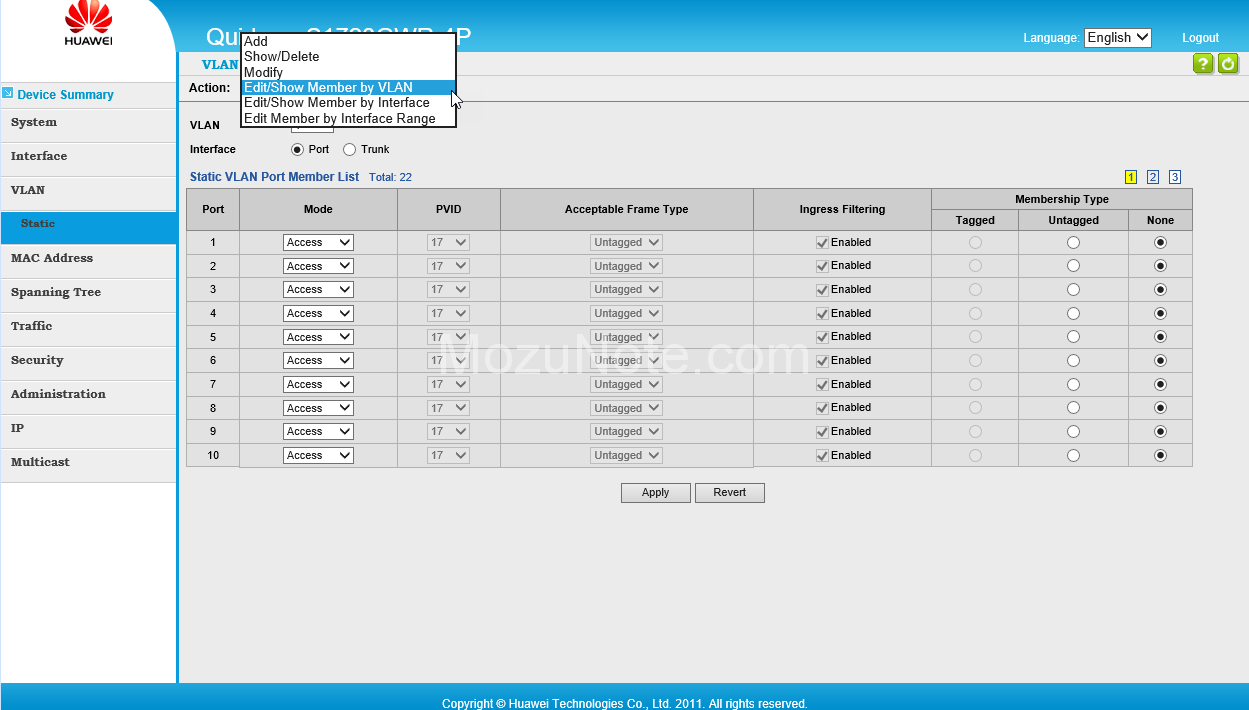
Task: Open the Mode dropdown for port 9
Action: click(318, 431)
